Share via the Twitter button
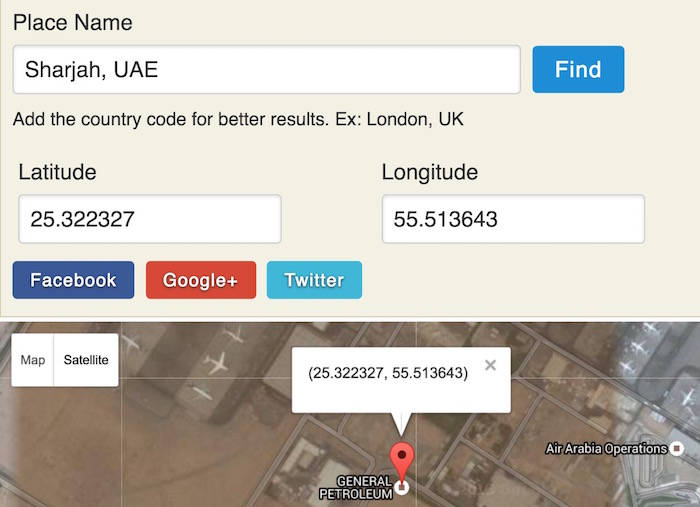Viewport: 700px width, 507px height. 314,281
